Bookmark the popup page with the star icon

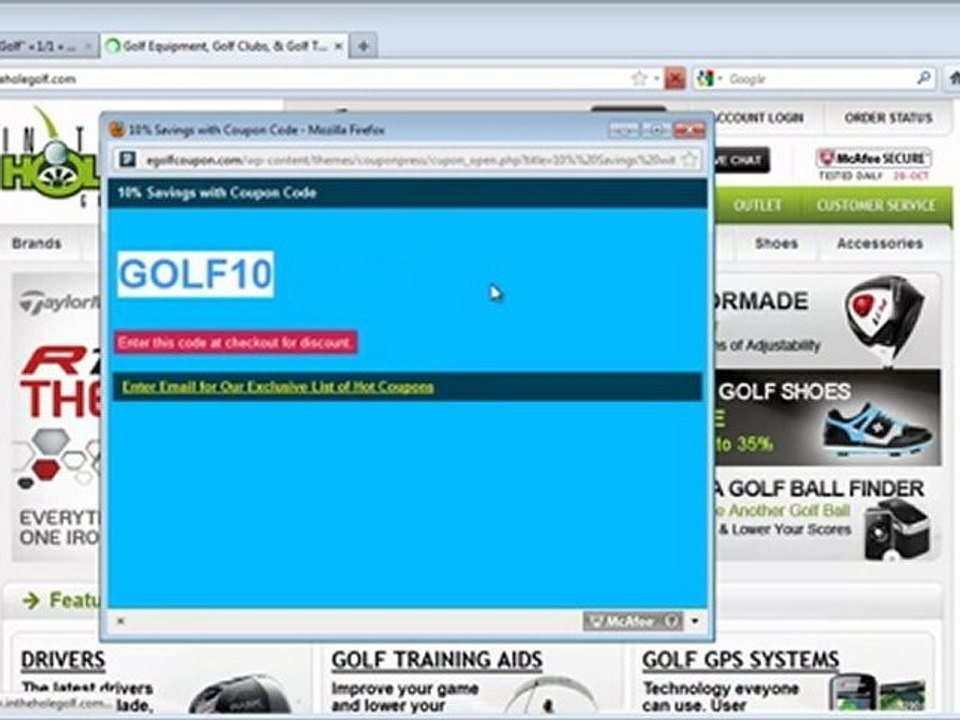pyautogui.click(x=689, y=160)
